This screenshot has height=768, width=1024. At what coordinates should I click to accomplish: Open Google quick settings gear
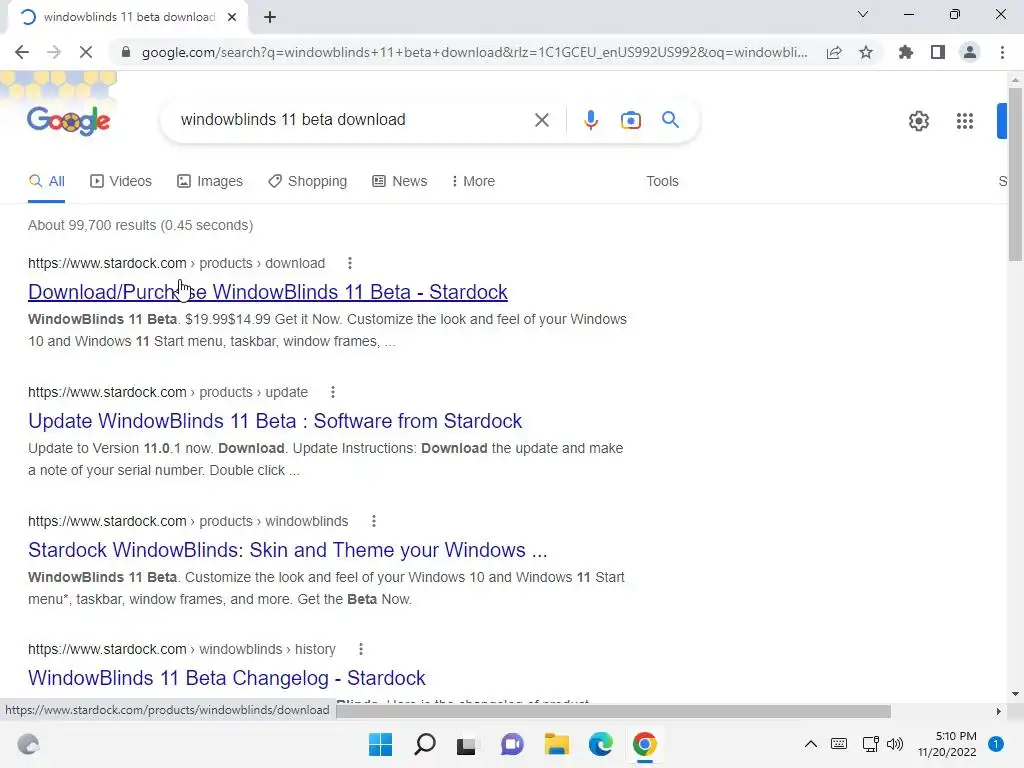[919, 121]
